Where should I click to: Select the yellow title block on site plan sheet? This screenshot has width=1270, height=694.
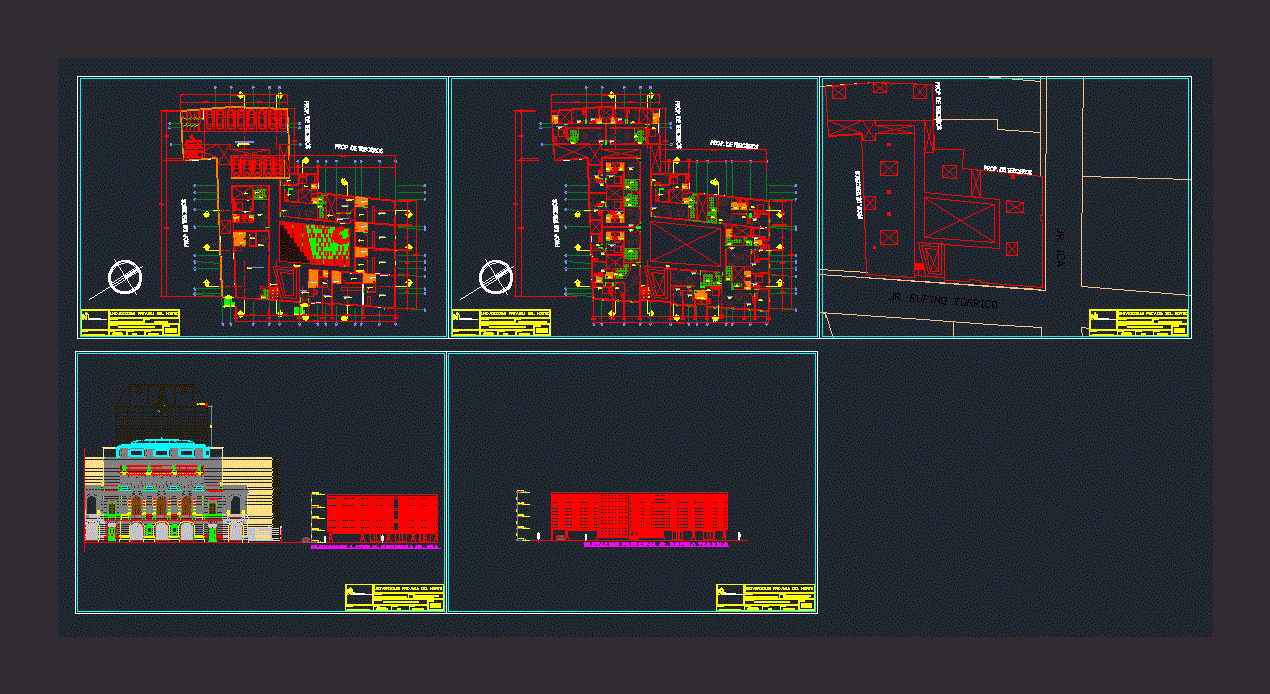tap(1138, 322)
